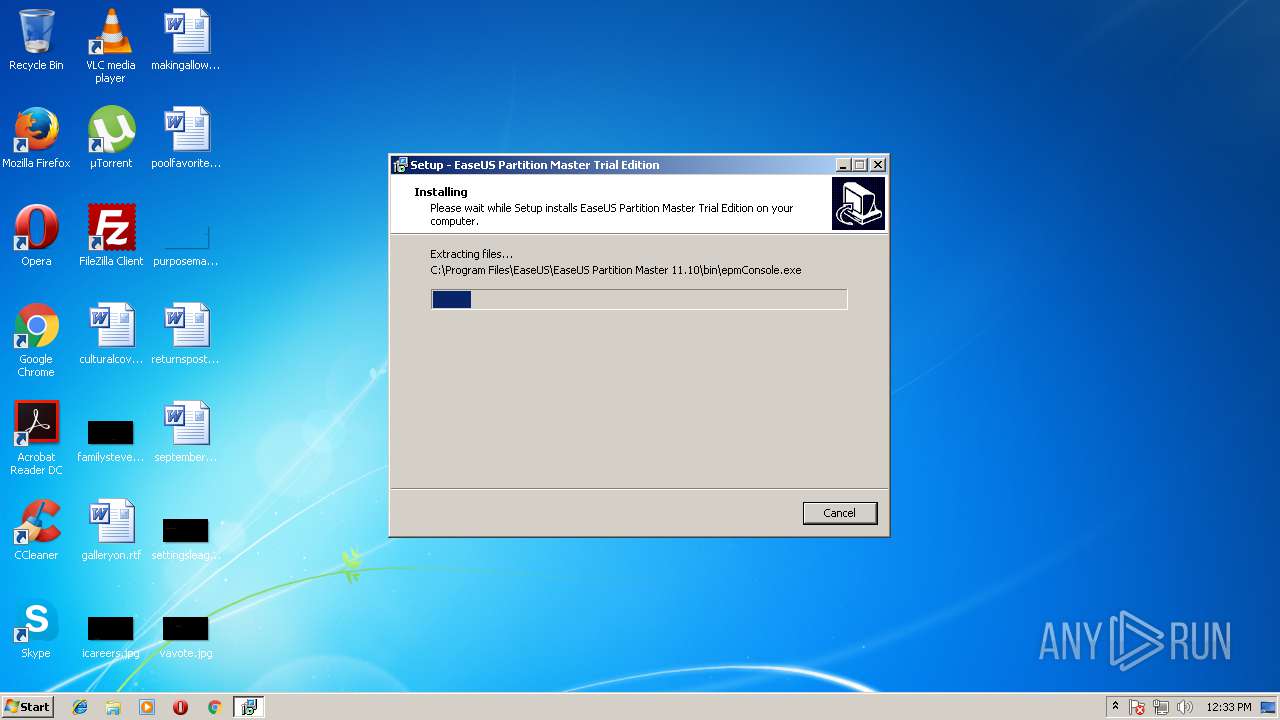Select the icareers.jpg image file
Image resolution: width=1280 pixels, height=720 pixels.
[111, 636]
